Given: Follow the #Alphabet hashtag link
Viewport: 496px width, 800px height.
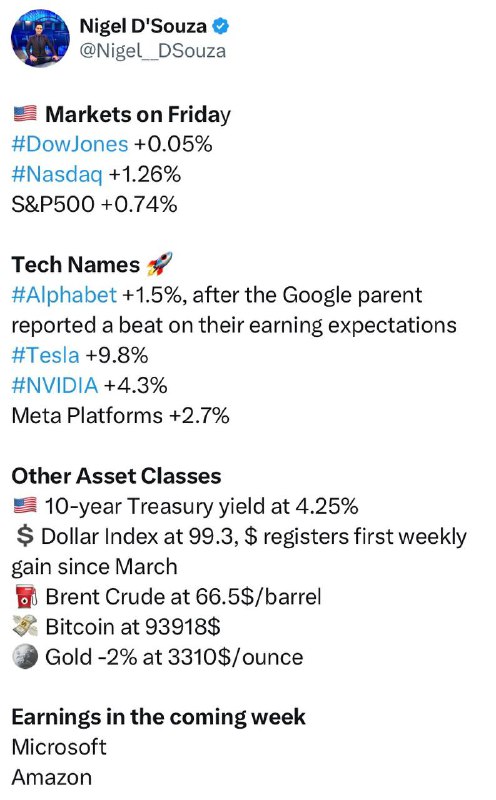Looking at the screenshot, I should pos(64,295).
